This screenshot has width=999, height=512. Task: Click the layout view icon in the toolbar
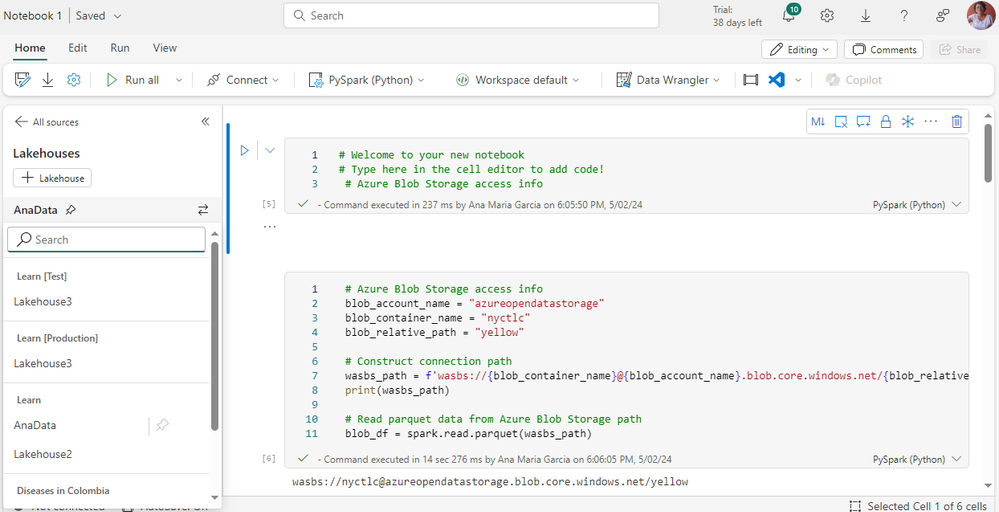click(751, 80)
